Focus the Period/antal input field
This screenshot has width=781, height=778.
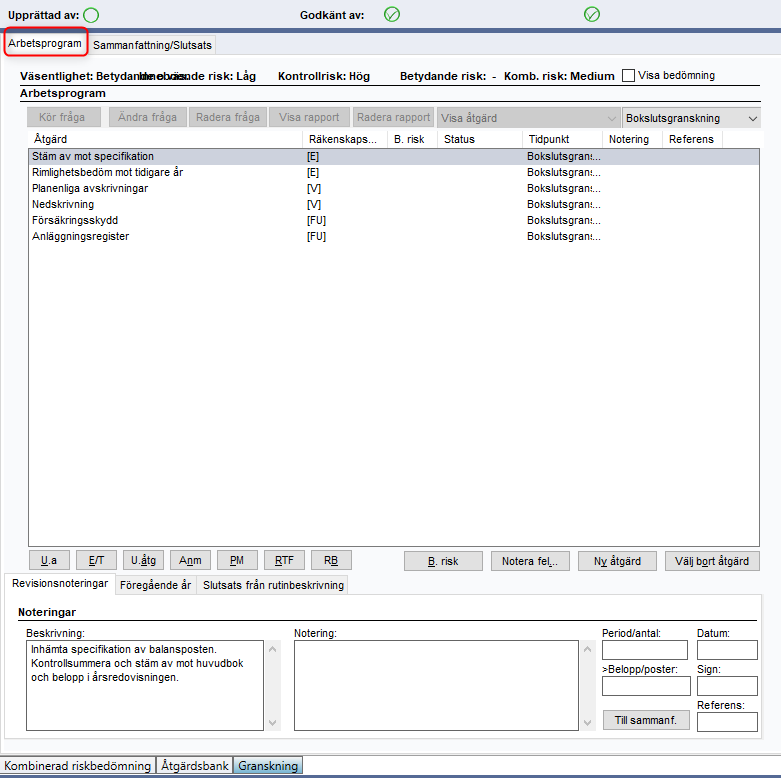645,650
